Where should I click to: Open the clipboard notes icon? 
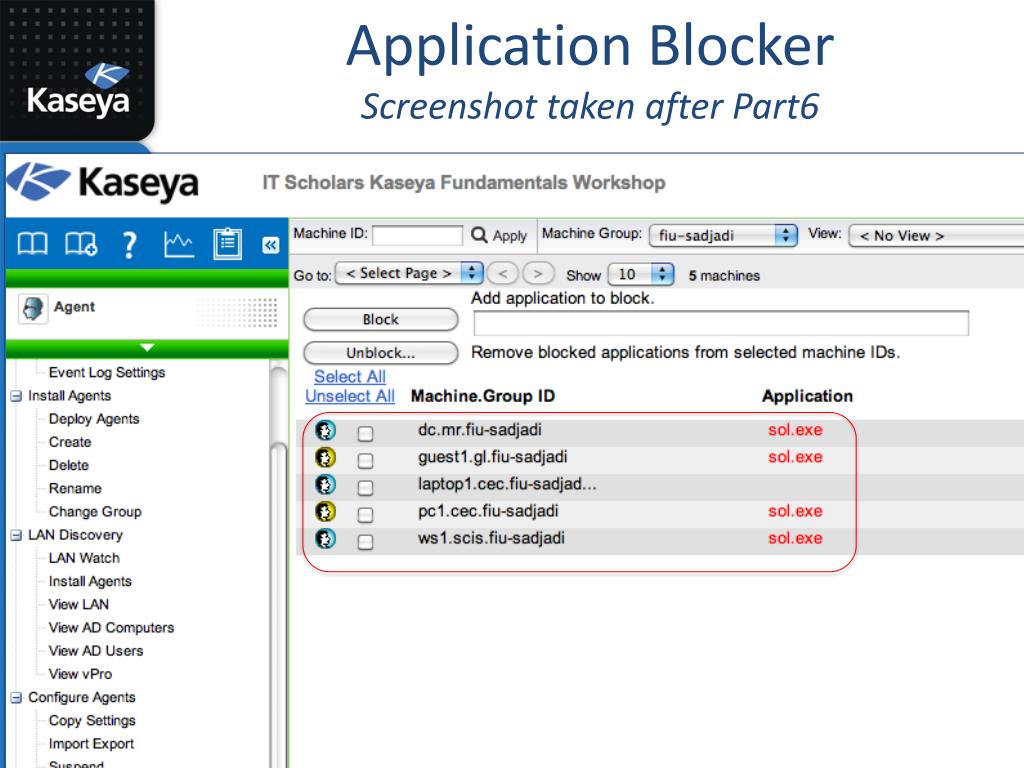click(x=227, y=244)
